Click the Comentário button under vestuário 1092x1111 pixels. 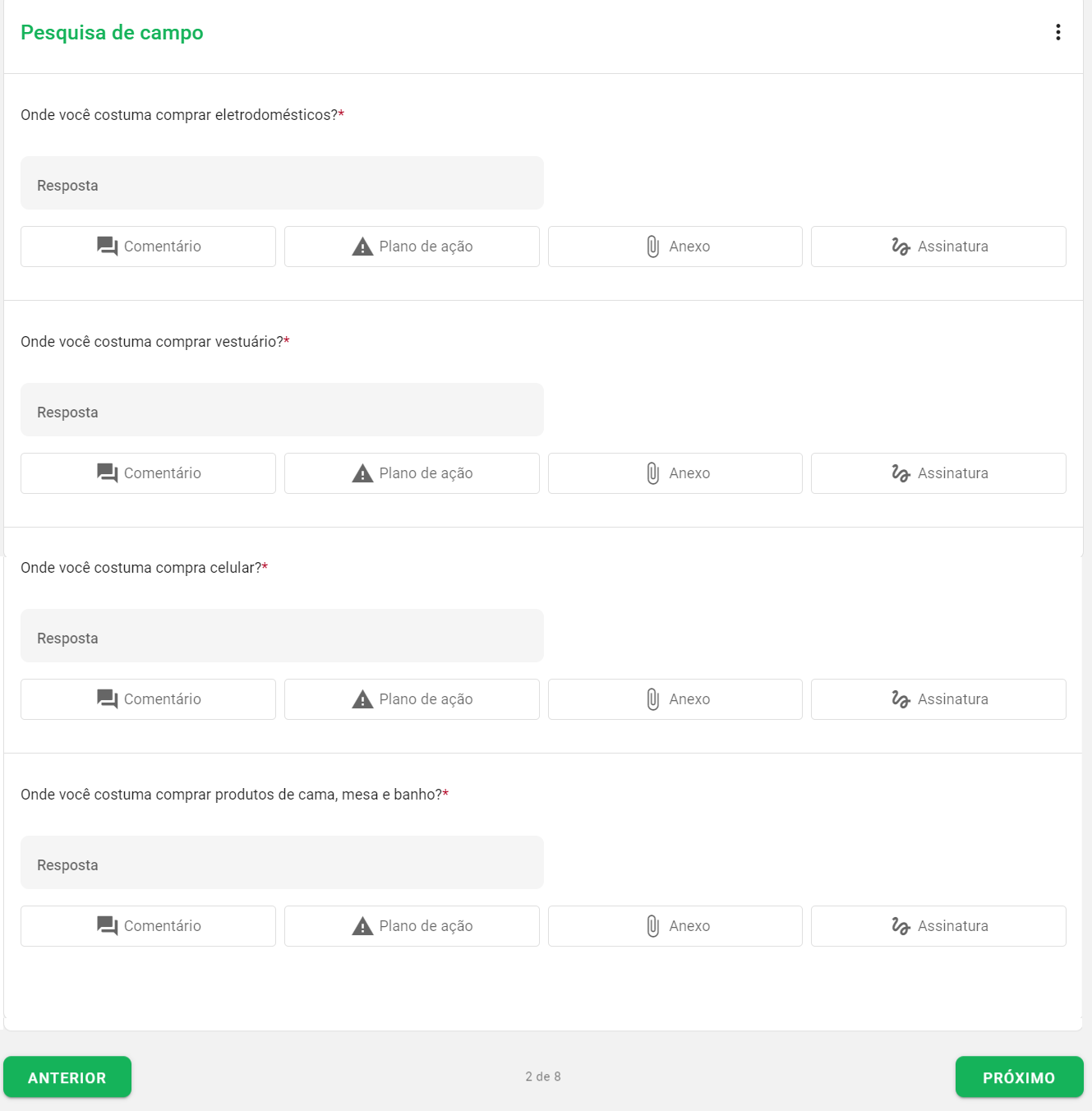point(148,473)
